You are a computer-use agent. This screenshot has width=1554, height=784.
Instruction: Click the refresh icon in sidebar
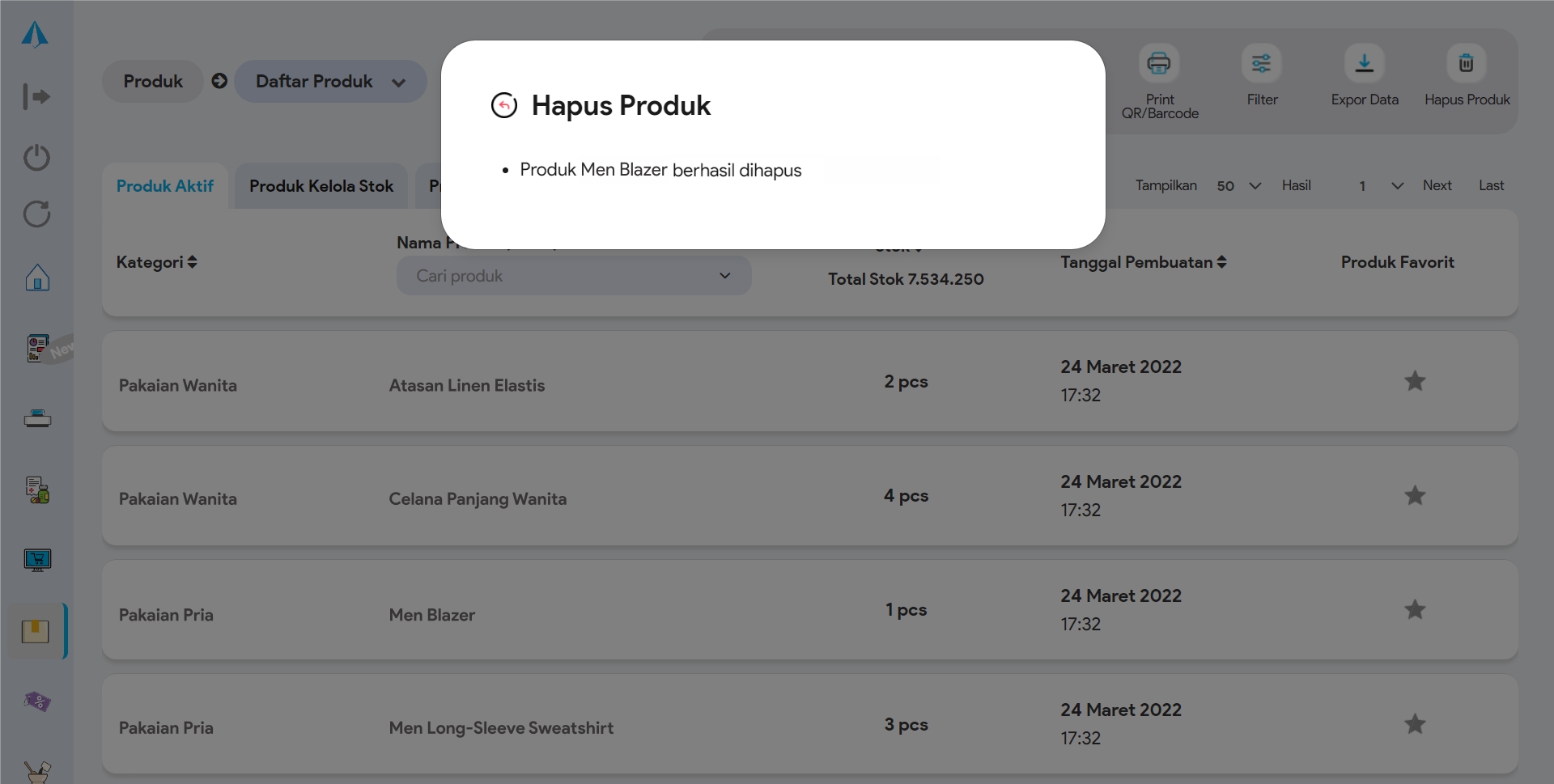[x=36, y=214]
